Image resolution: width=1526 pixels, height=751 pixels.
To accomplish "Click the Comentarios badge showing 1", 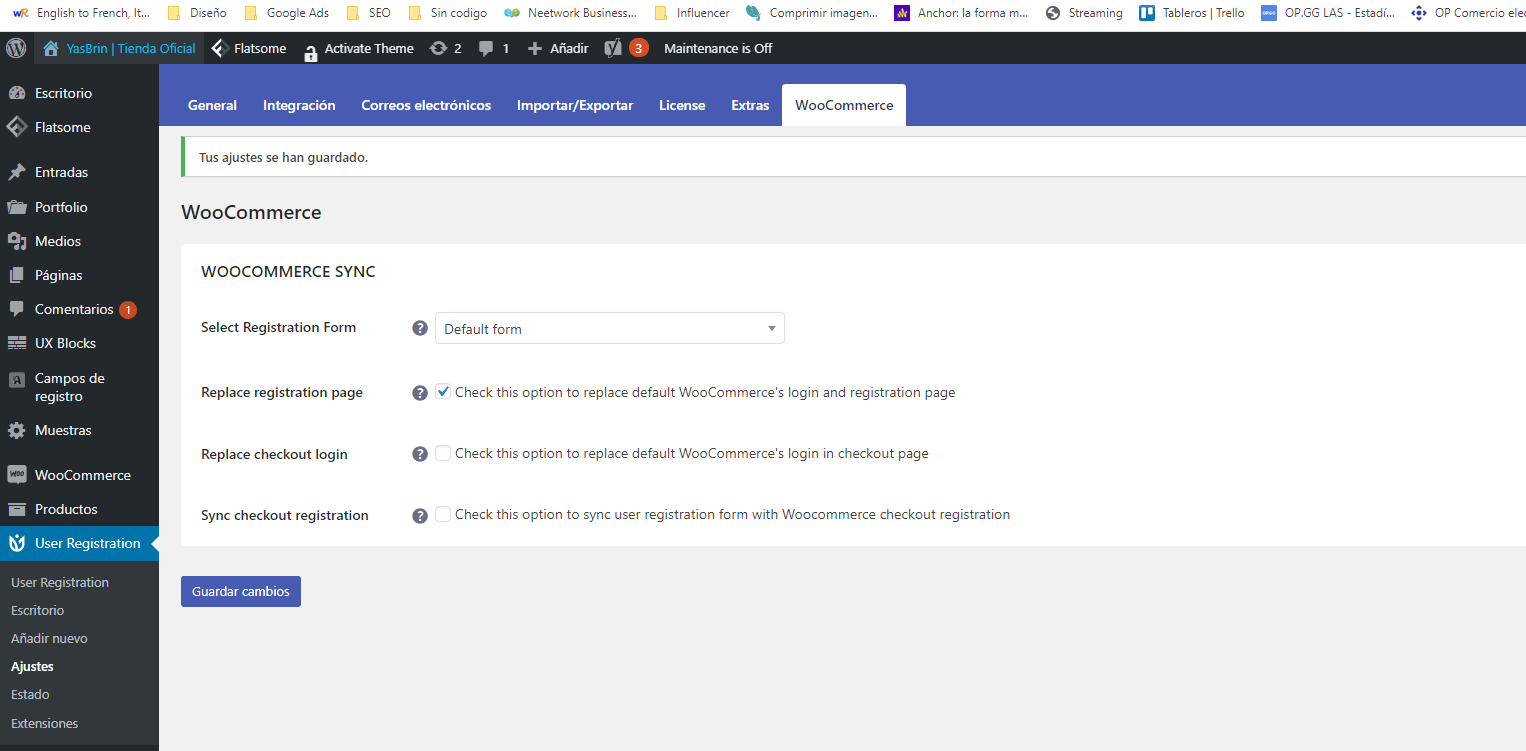I will click(x=128, y=310).
